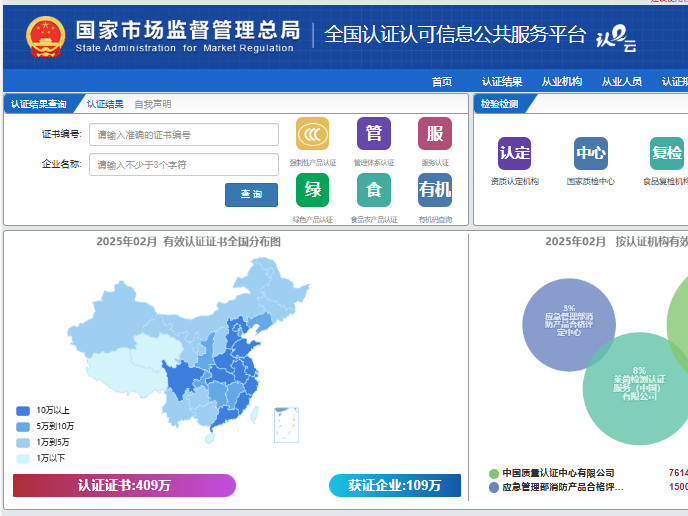Click the 应急管理部消防产品合格评... legend entry
Image resolution: width=688 pixels, height=516 pixels.
coord(556,487)
